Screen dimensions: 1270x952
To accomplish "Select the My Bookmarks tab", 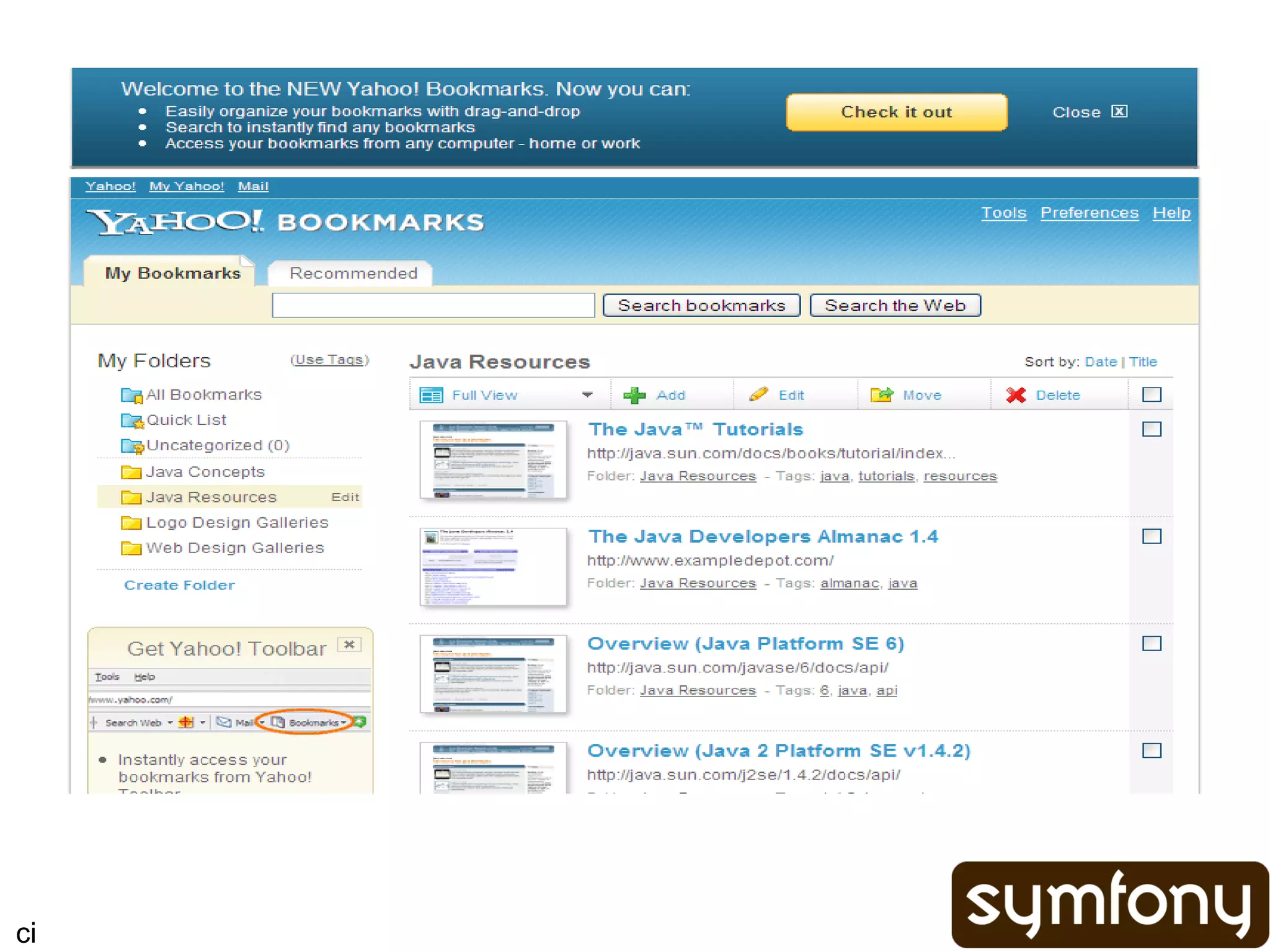I will 172,274.
